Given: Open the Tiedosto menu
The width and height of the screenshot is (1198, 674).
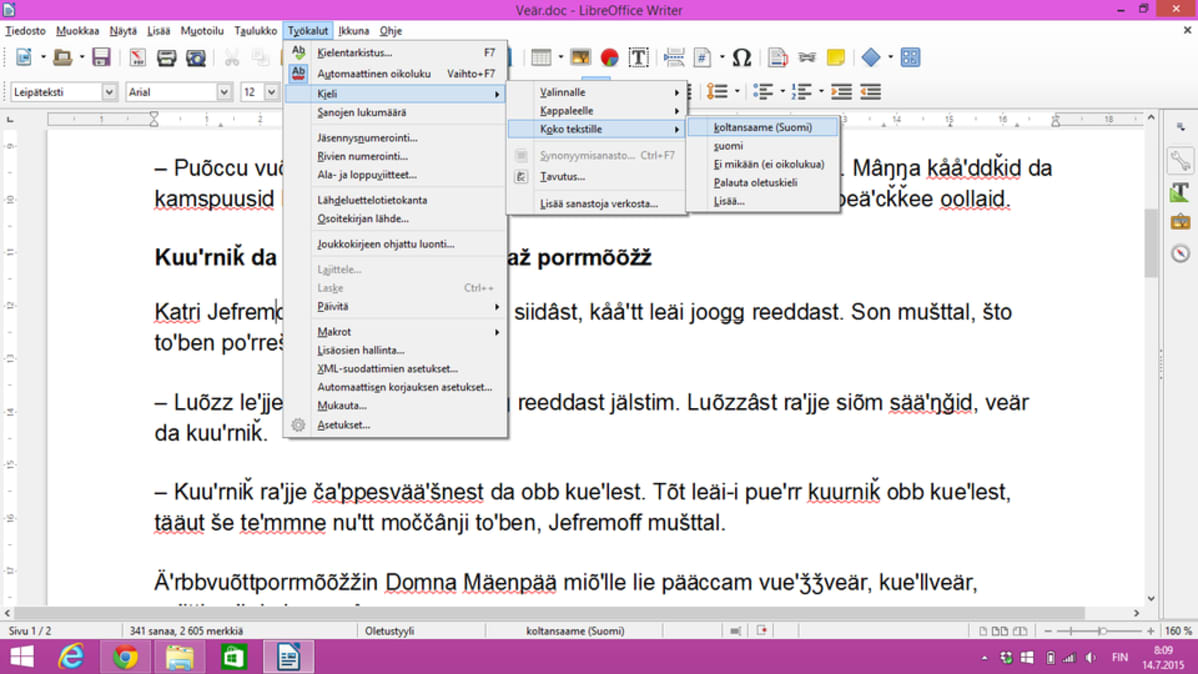Looking at the screenshot, I should (x=25, y=31).
